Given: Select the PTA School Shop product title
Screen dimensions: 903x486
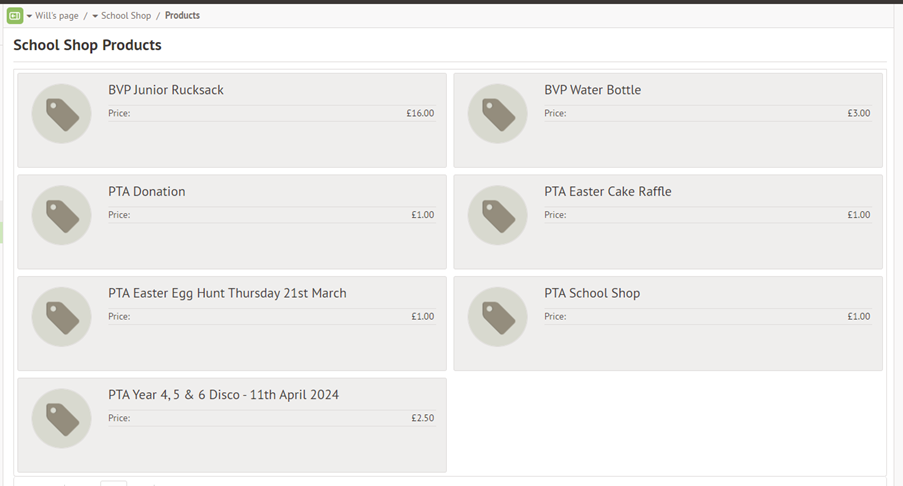Looking at the screenshot, I should pyautogui.click(x=592, y=293).
